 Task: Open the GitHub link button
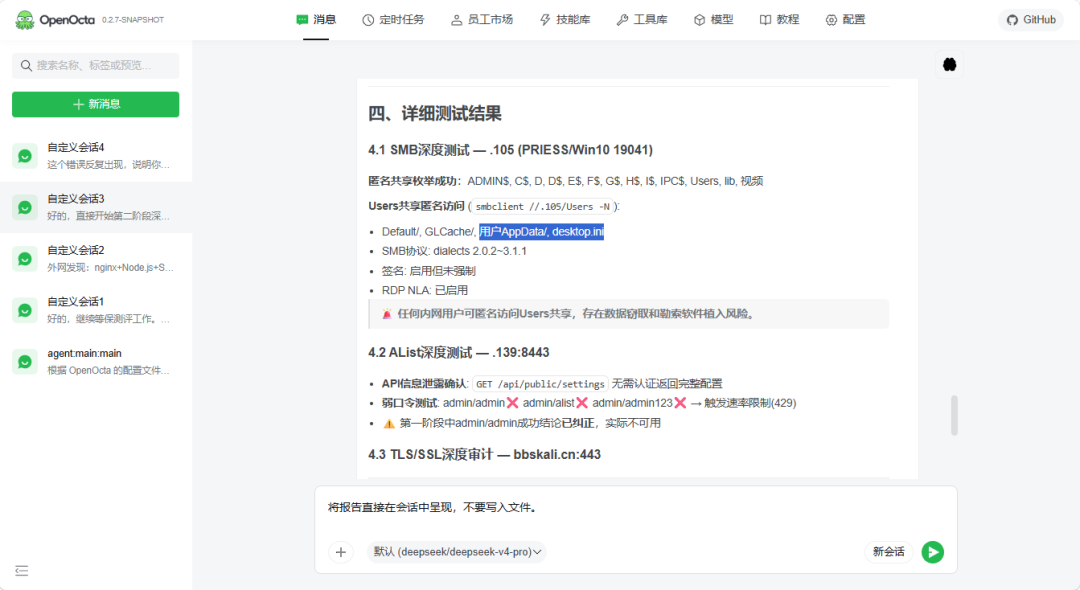(x=1030, y=20)
